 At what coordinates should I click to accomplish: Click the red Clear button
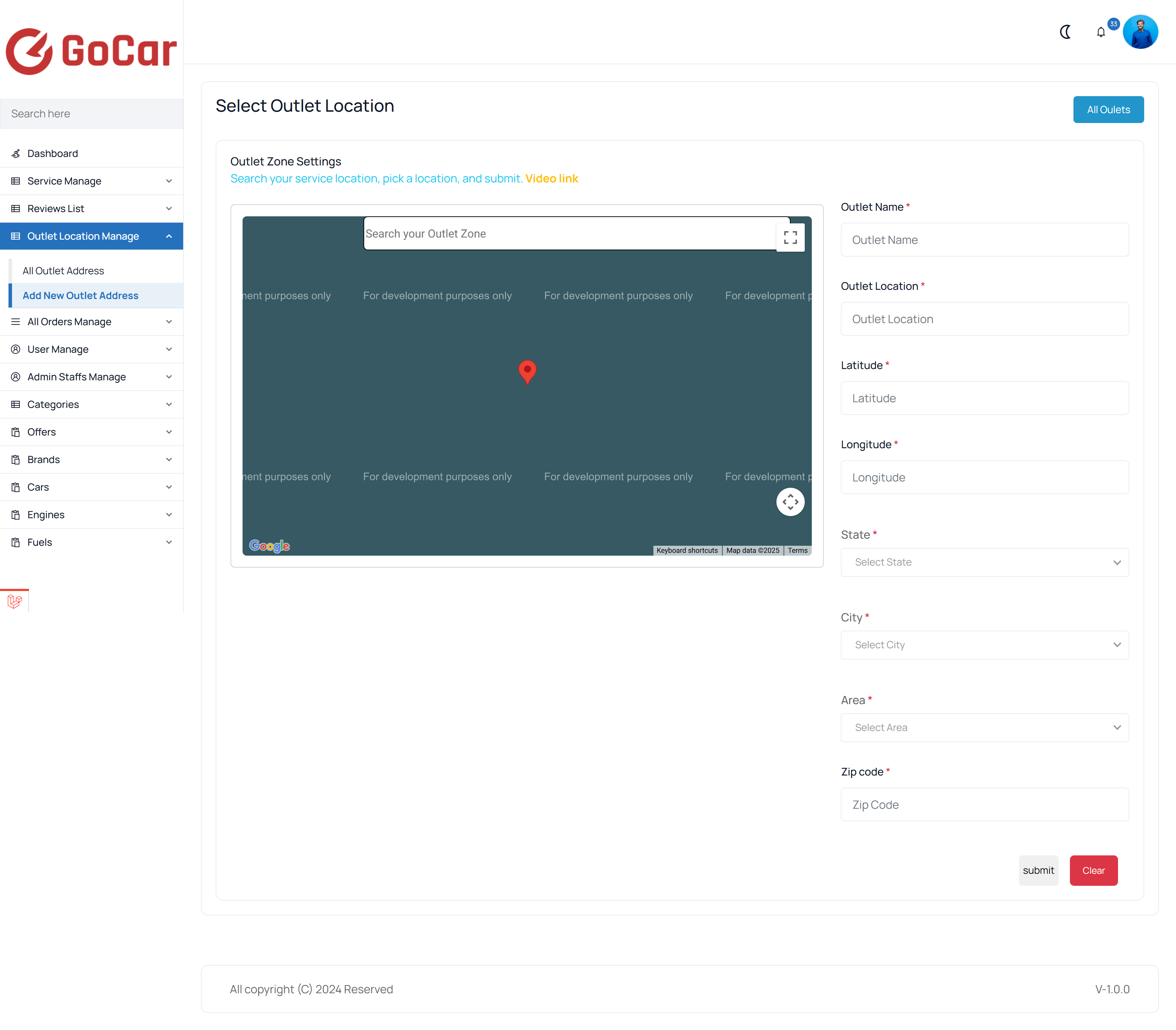[x=1093, y=871]
